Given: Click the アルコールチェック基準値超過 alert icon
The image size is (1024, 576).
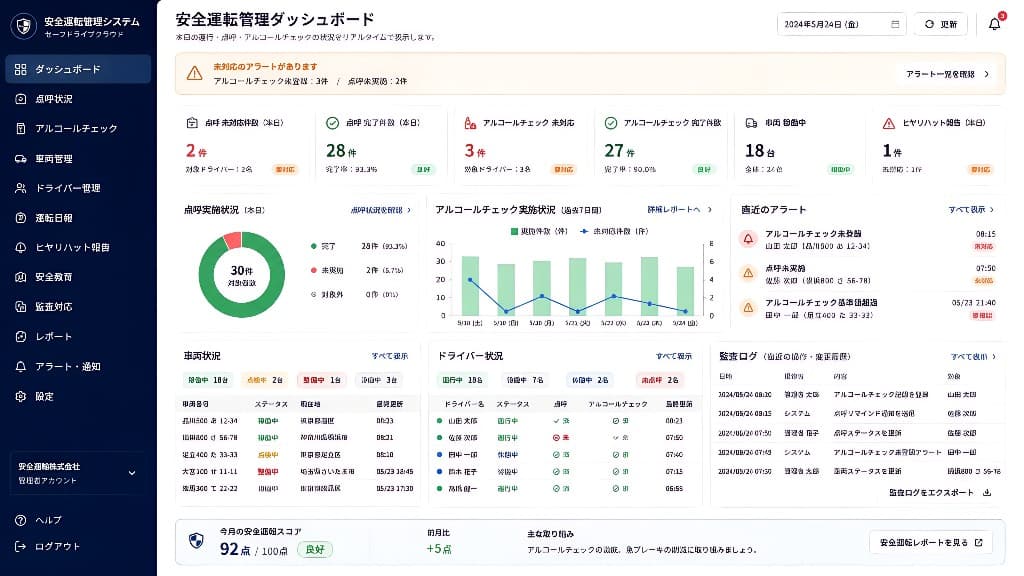Looking at the screenshot, I should pyautogui.click(x=748, y=308).
